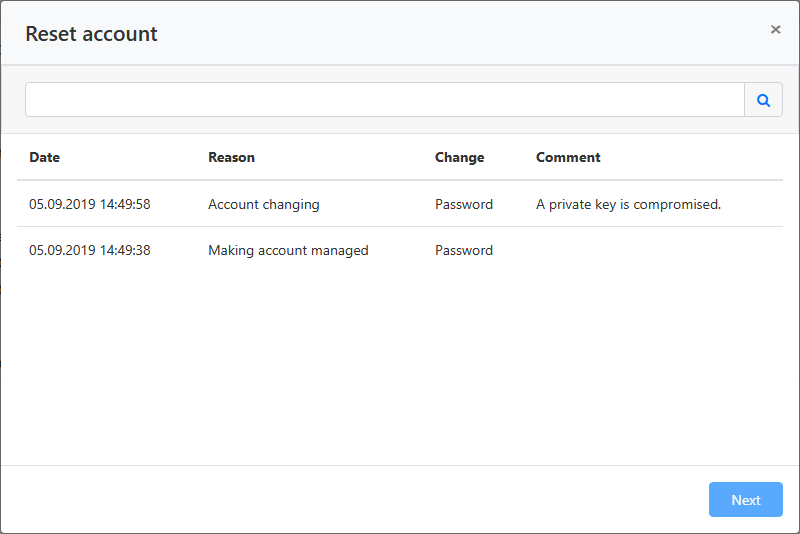Sort by the Date column header
Viewport: 800px width, 534px height.
click(45, 157)
